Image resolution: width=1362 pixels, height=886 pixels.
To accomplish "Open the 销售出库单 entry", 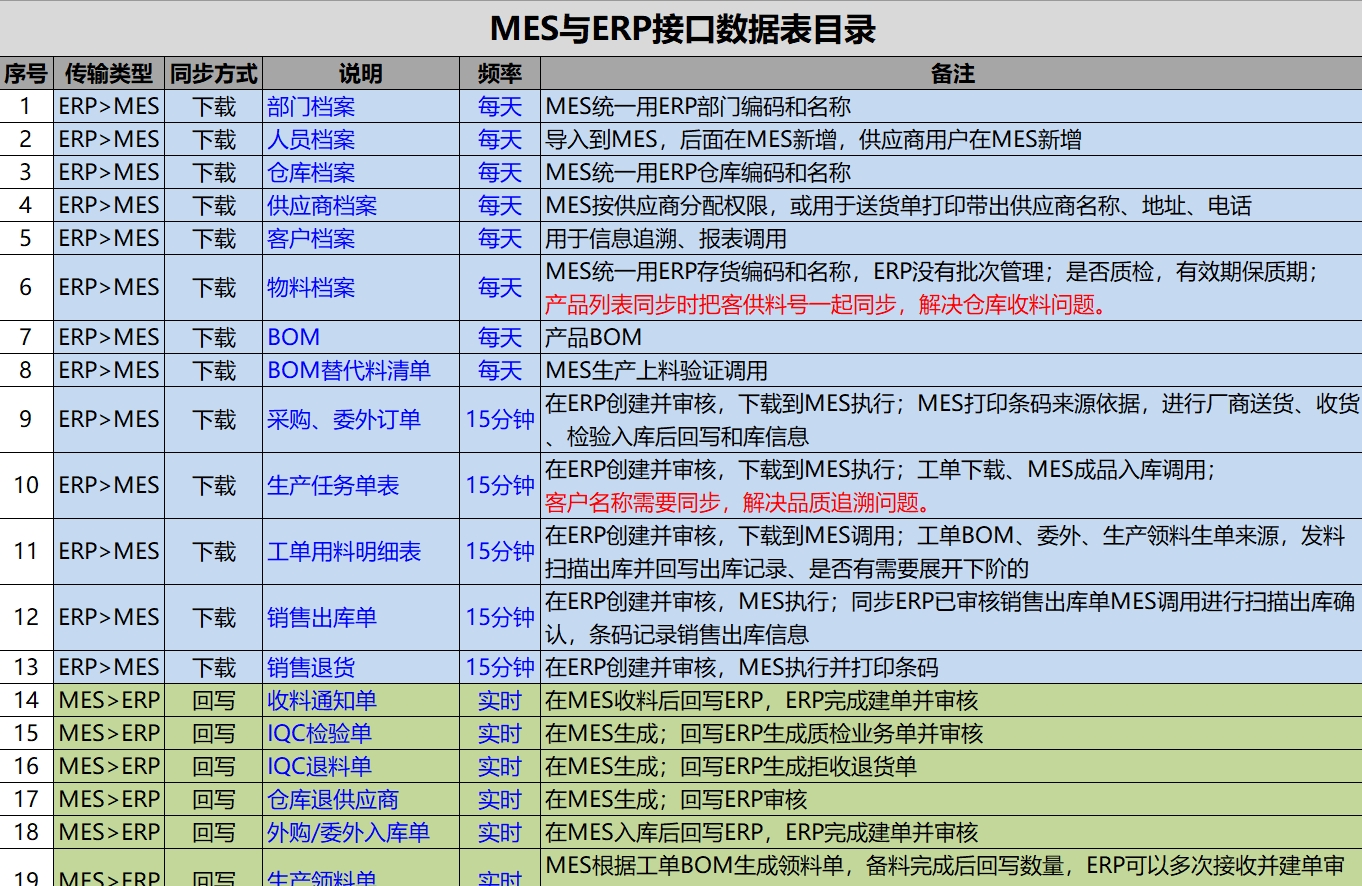I will point(322,617).
